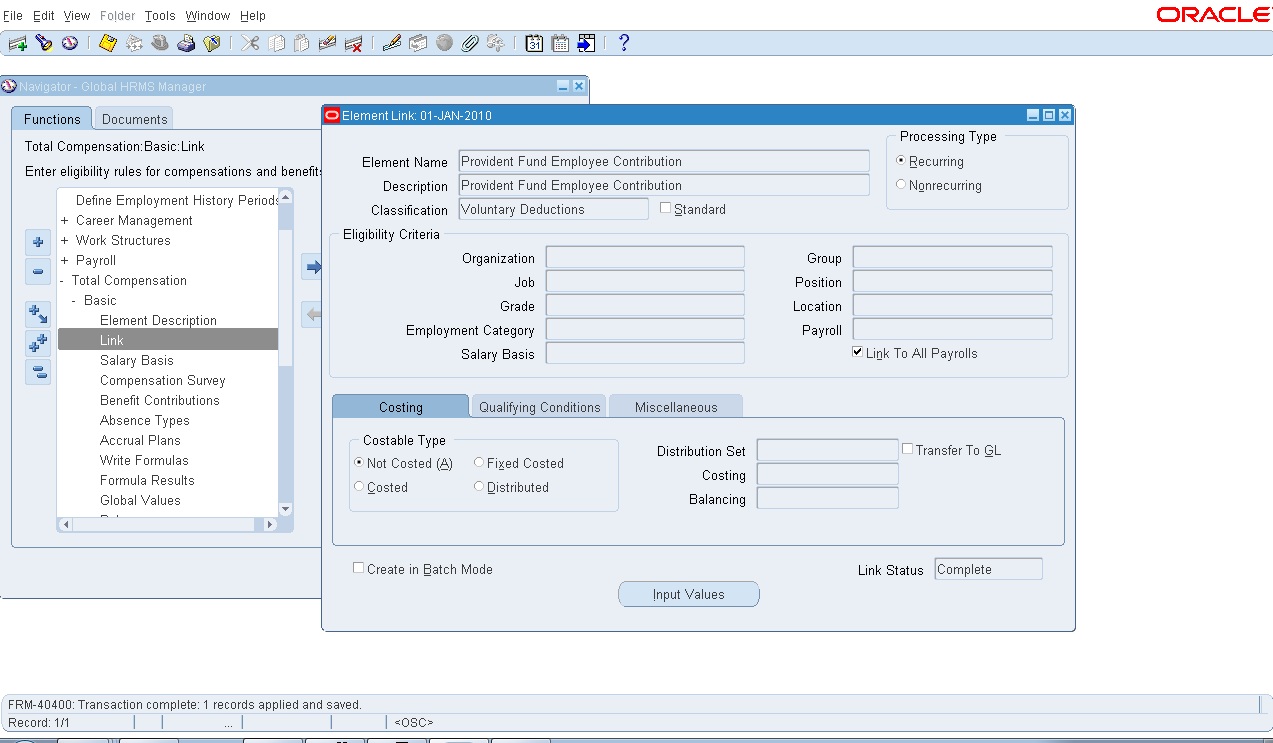
Task: Select the Fixed Costed costable type
Action: pos(478,462)
